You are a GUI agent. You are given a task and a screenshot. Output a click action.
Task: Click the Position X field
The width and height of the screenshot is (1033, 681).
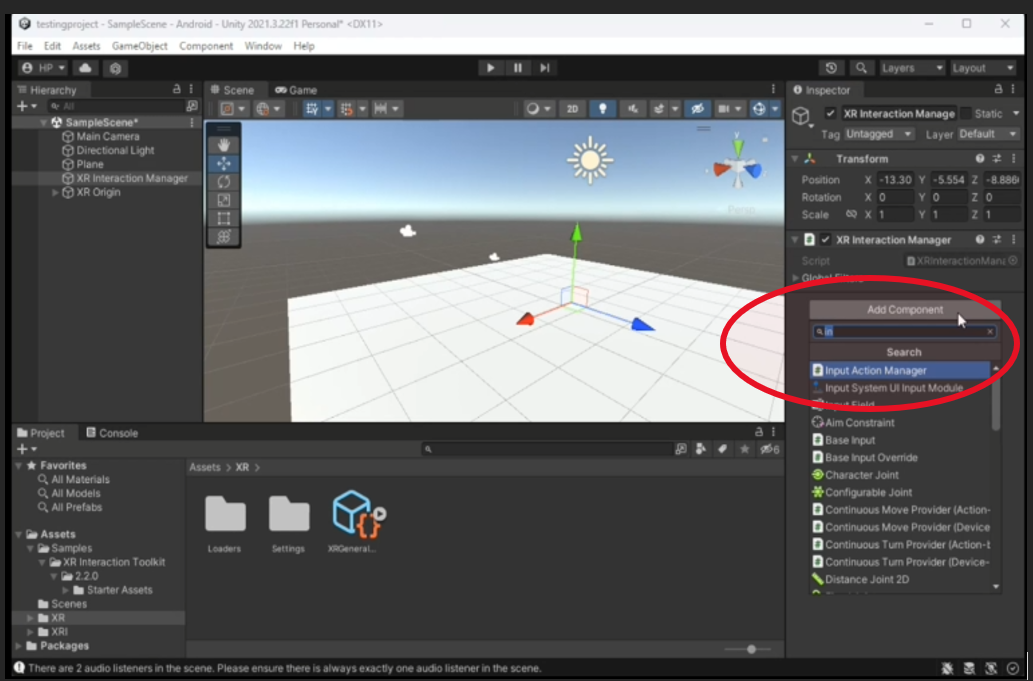click(x=896, y=179)
